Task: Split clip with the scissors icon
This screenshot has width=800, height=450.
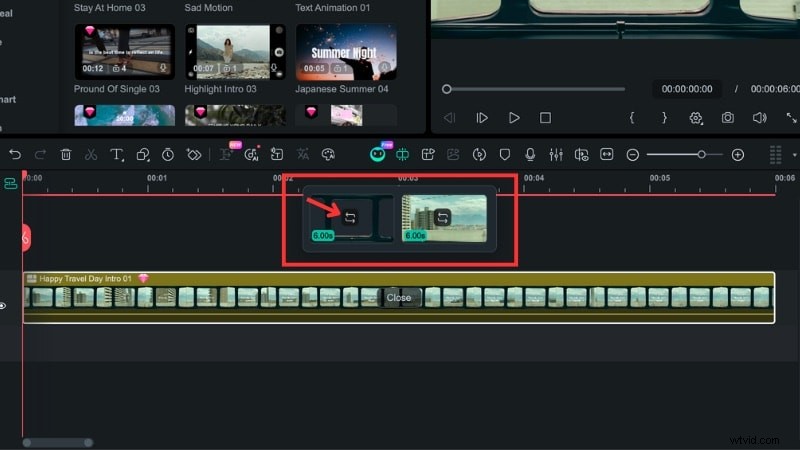Action: pos(91,154)
